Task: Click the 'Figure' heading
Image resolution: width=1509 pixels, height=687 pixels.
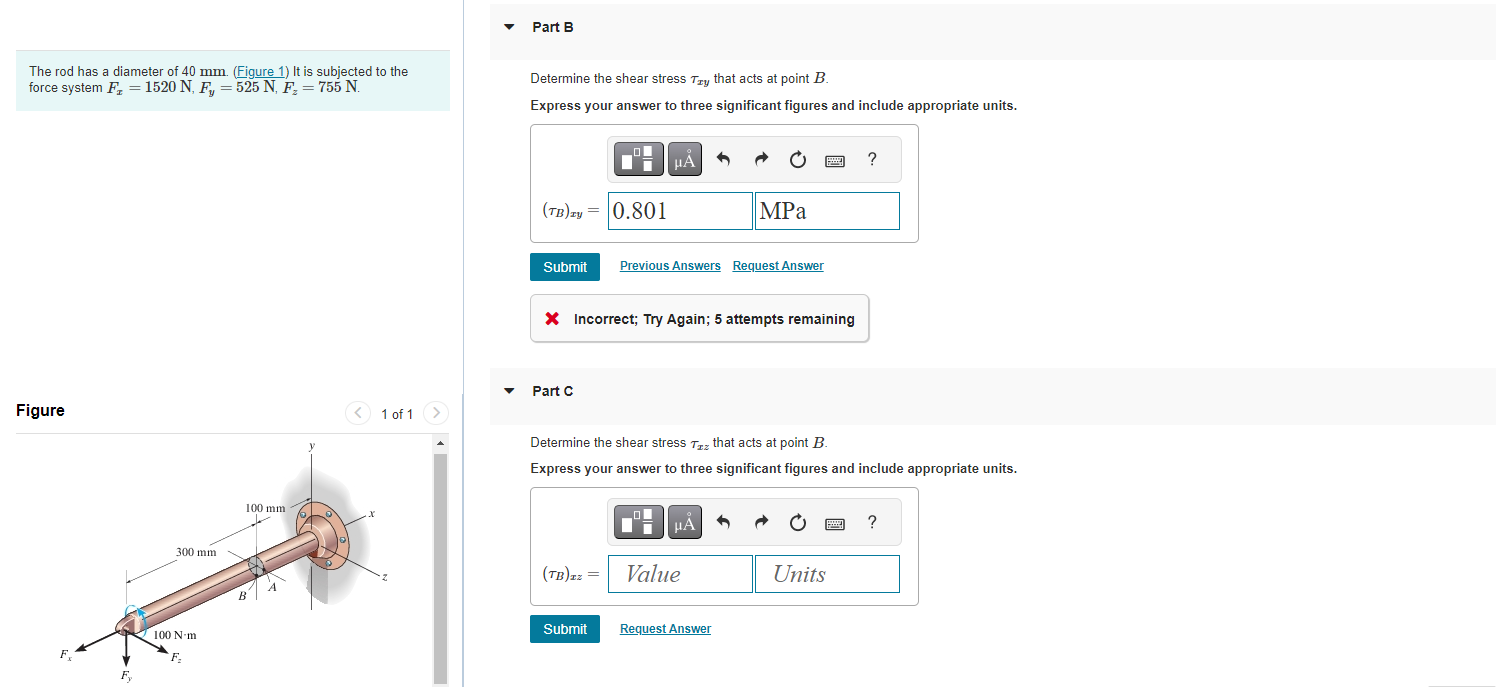Action: (40, 411)
